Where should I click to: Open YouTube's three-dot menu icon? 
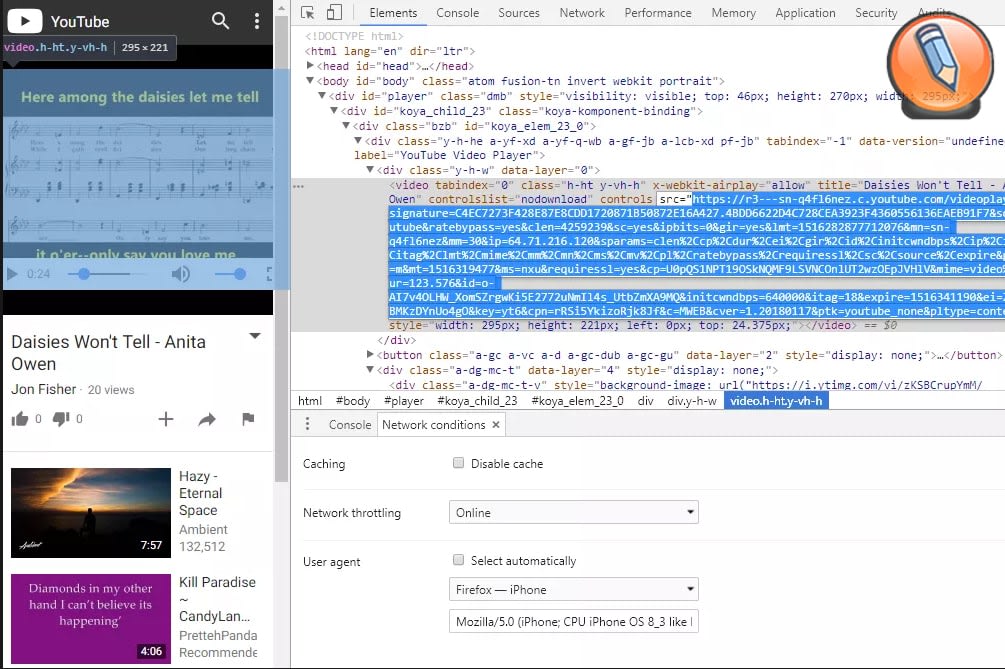coord(256,20)
